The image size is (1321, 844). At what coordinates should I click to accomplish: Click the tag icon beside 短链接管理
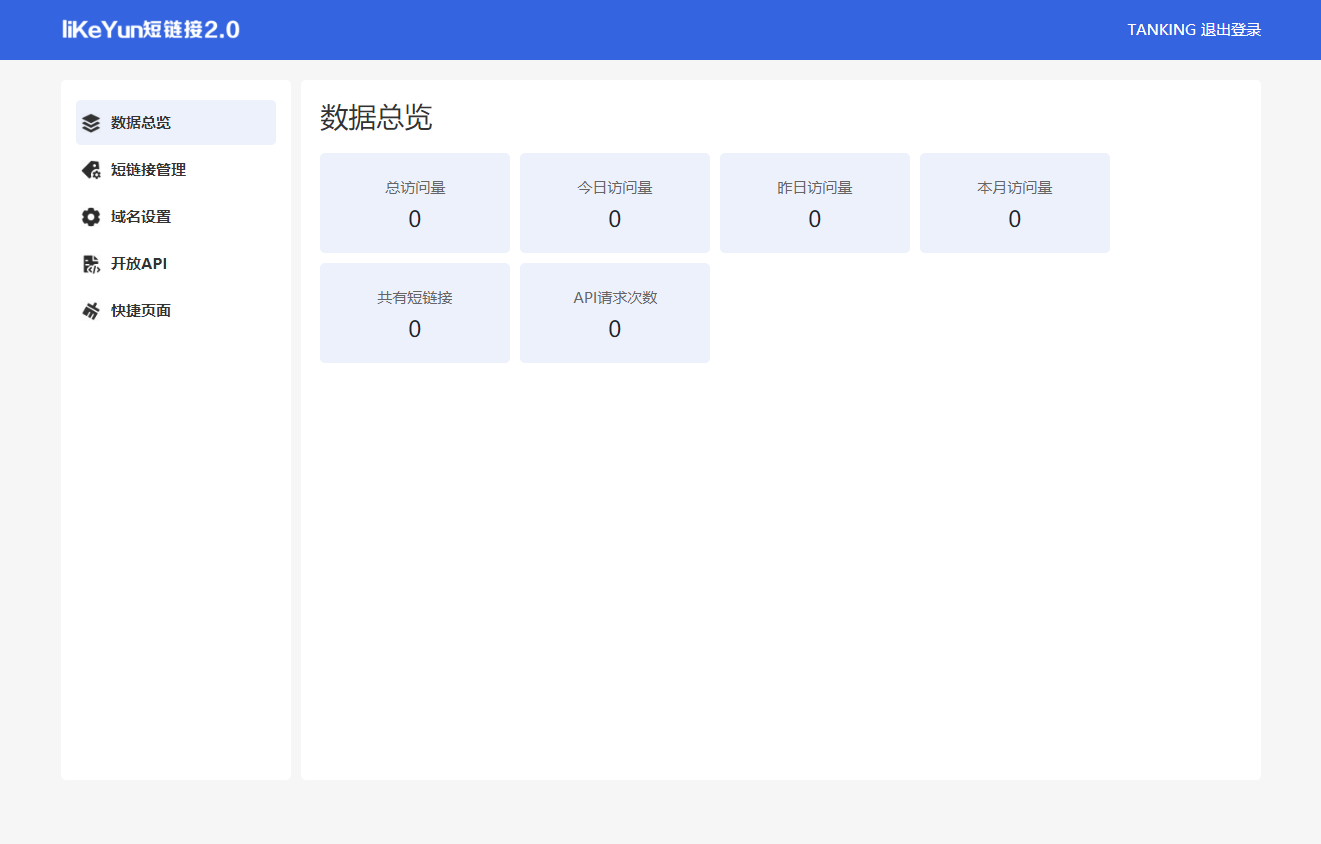91,170
